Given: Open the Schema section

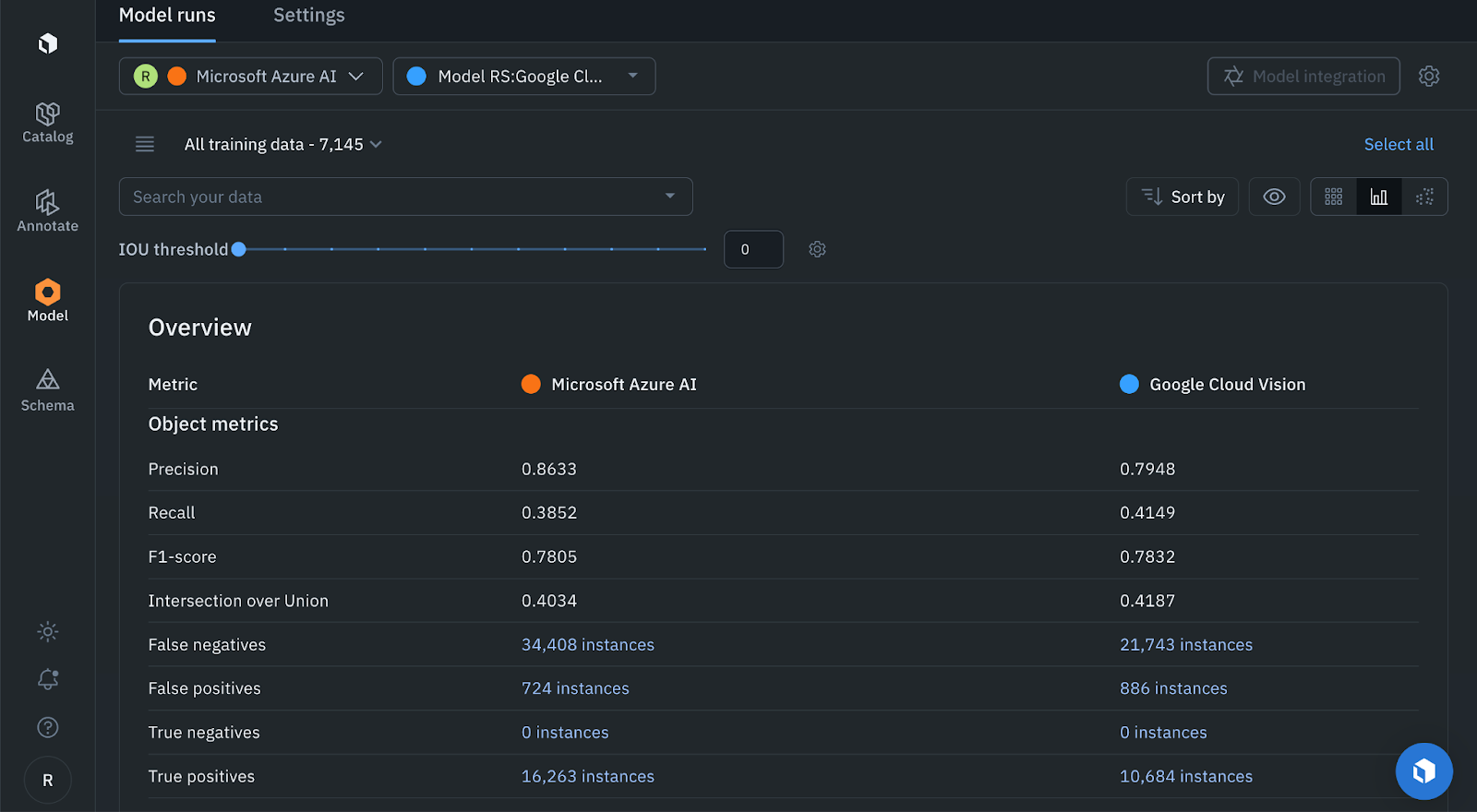Looking at the screenshot, I should pyautogui.click(x=48, y=390).
